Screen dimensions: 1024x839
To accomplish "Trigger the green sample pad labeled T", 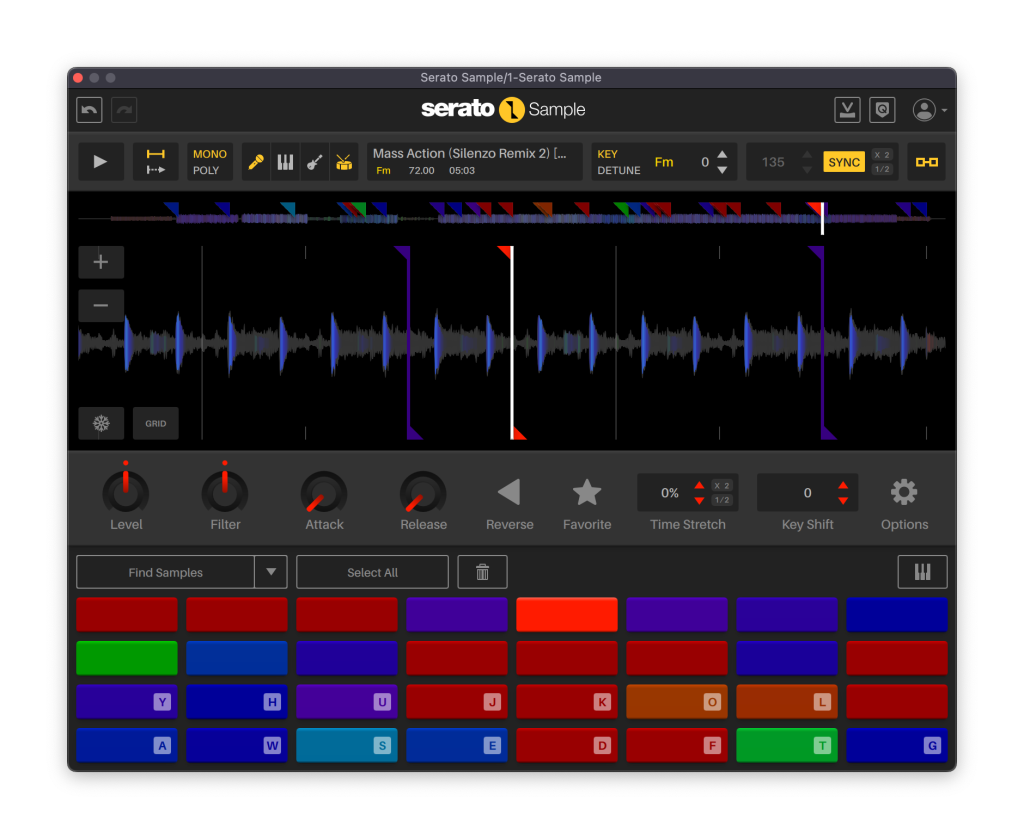I will [786, 745].
